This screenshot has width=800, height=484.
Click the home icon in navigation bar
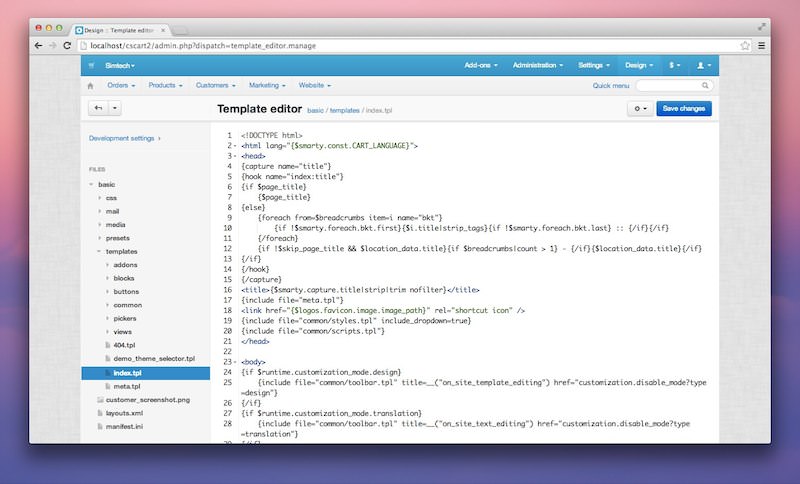pyautogui.click(x=92, y=86)
